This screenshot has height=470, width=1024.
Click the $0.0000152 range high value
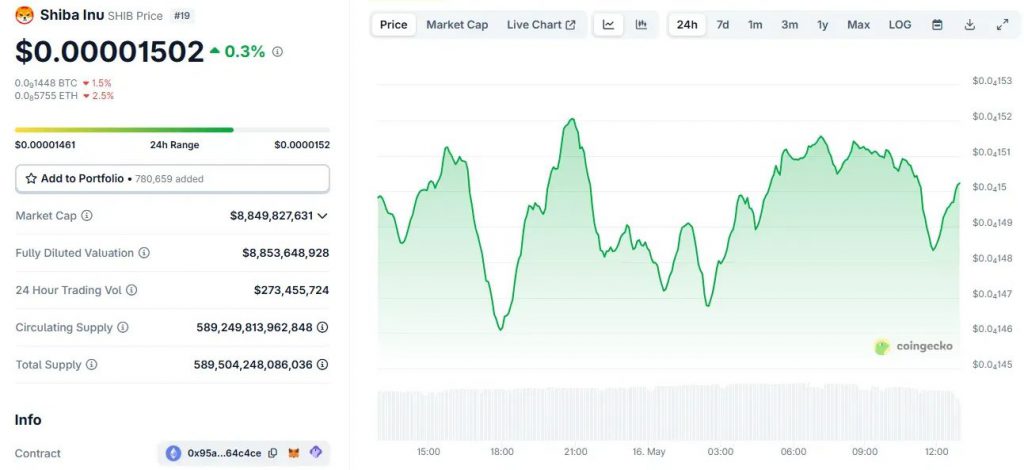pos(302,145)
